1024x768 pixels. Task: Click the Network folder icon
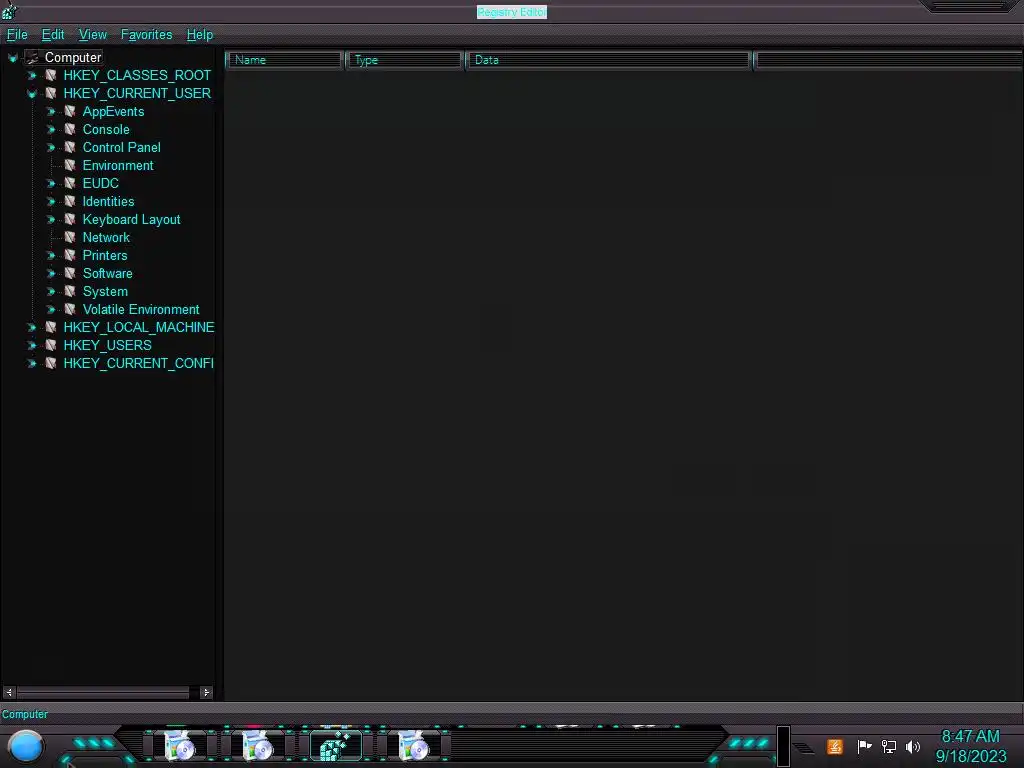(x=70, y=237)
